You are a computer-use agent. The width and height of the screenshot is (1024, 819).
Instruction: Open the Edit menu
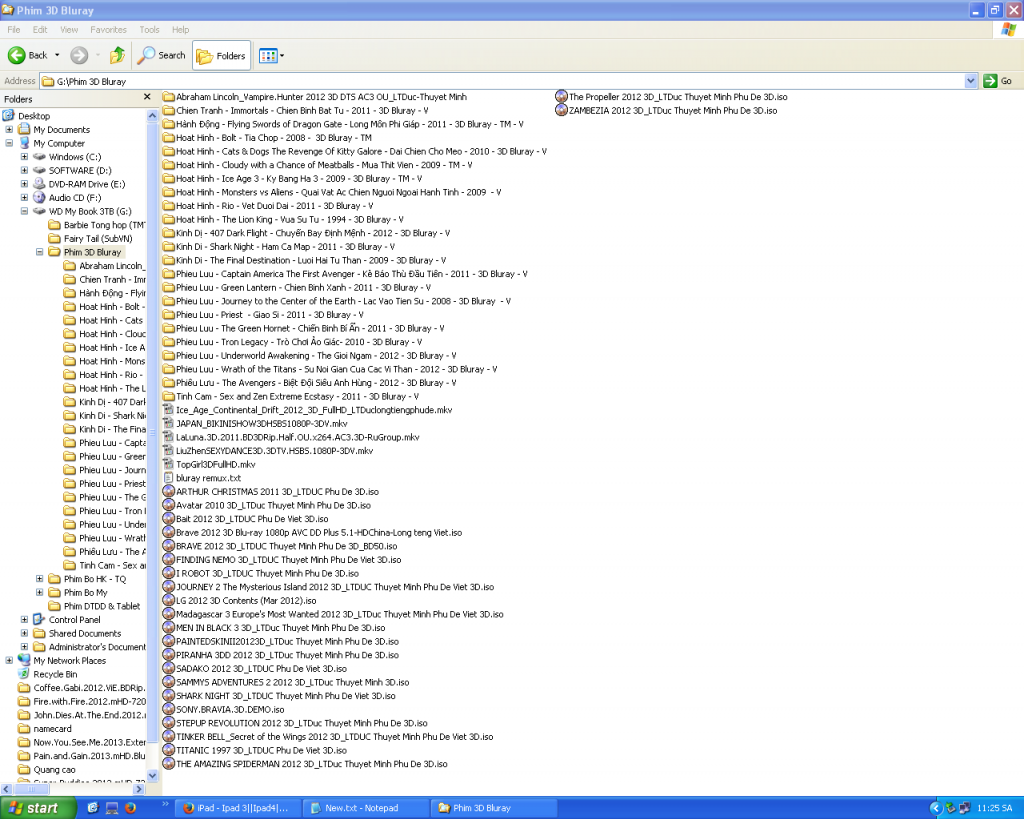click(40, 29)
